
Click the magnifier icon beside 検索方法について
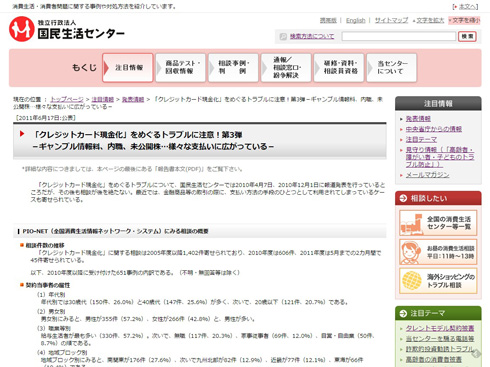(283, 36)
